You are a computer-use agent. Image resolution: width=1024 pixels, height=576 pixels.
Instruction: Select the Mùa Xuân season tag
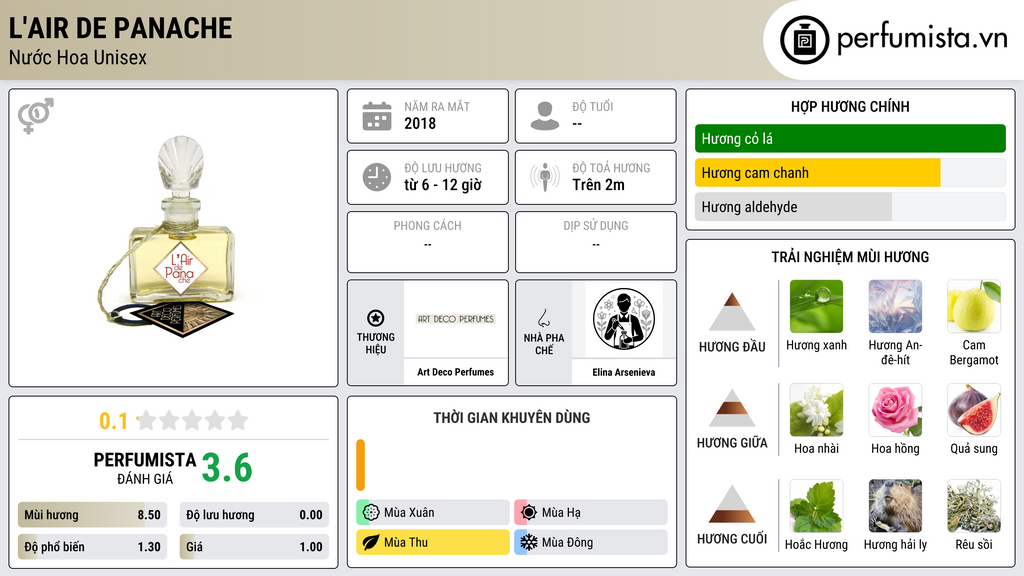433,513
